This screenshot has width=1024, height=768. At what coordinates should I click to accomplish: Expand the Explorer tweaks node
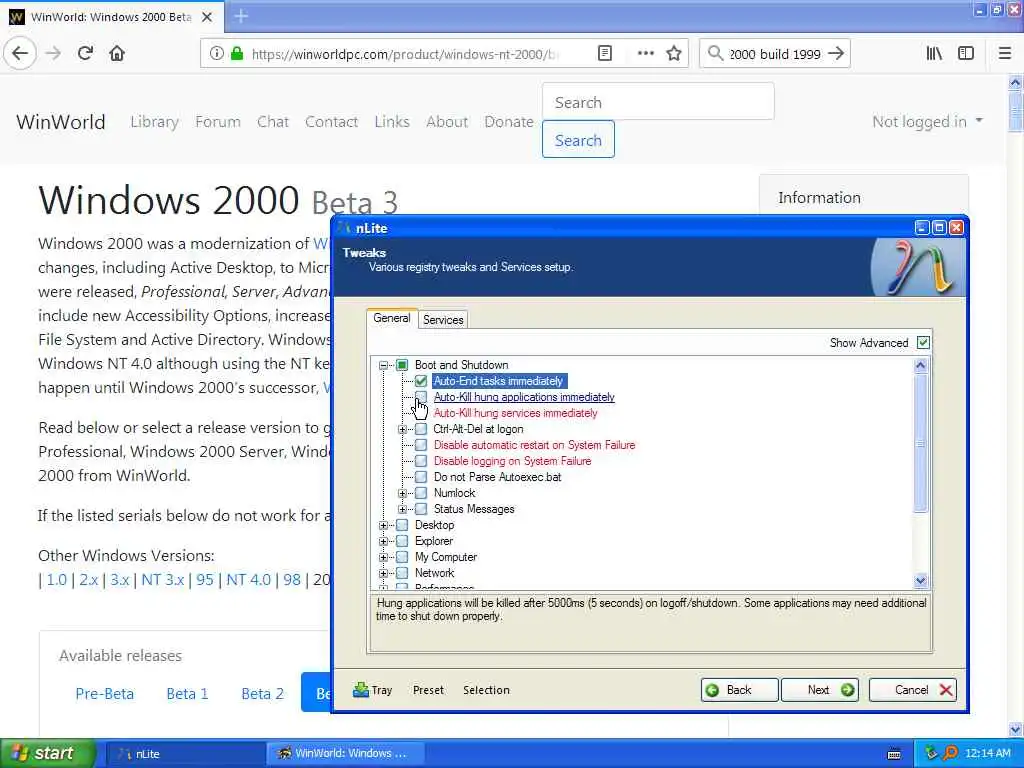point(383,541)
